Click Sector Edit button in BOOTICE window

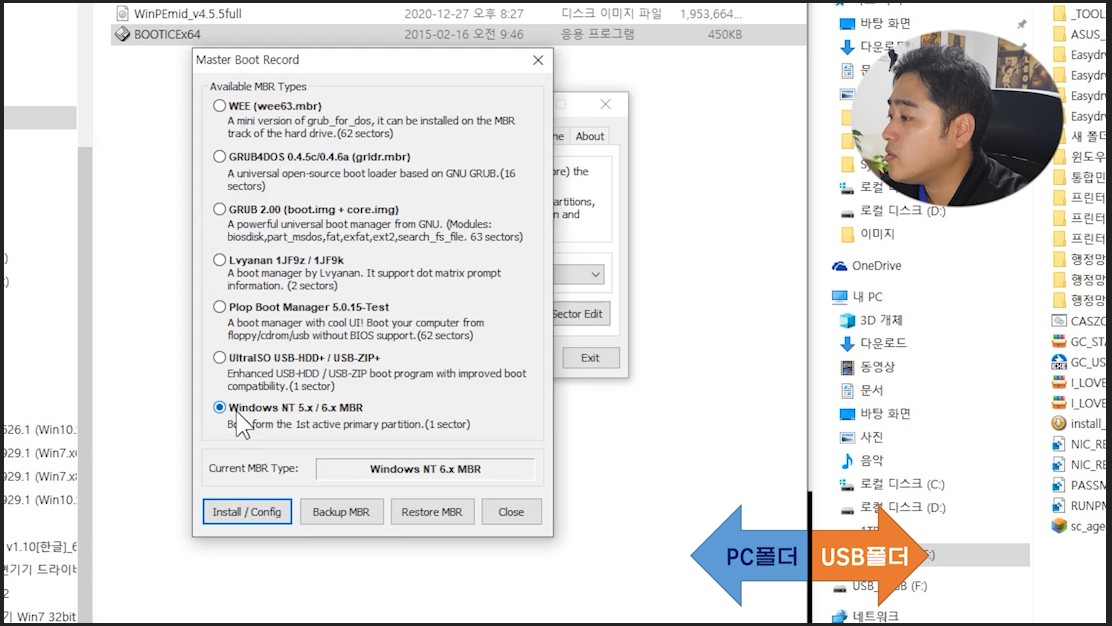click(580, 313)
